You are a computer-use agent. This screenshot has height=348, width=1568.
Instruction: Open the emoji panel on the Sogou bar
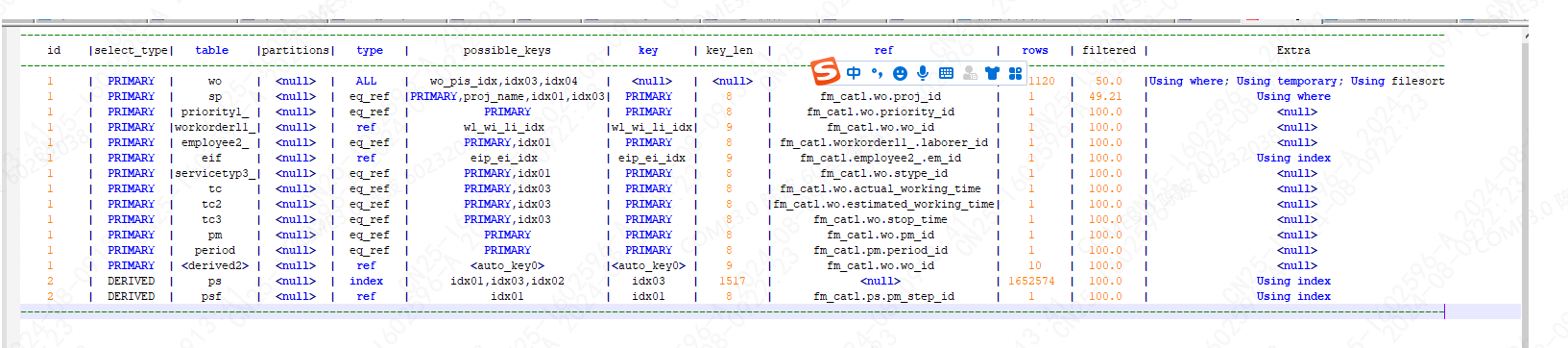[900, 73]
